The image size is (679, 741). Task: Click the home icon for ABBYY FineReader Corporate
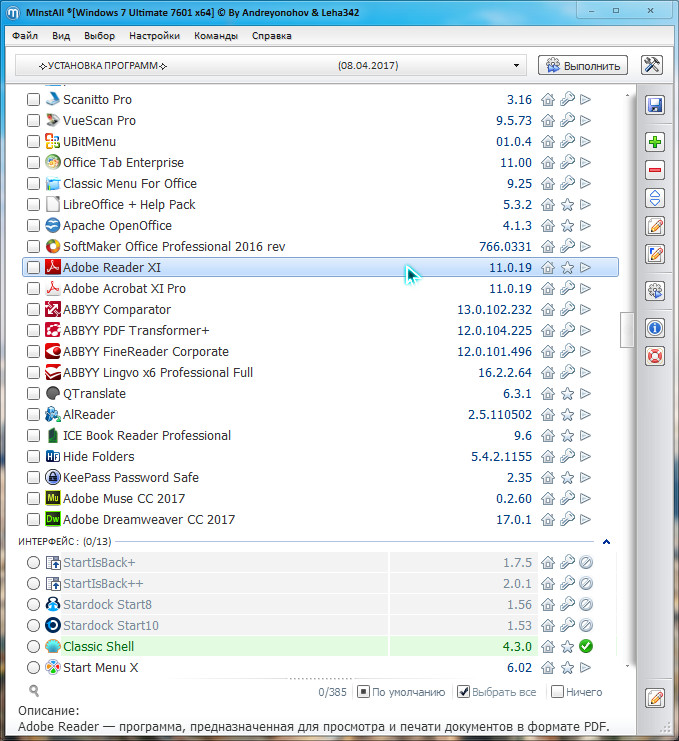tap(548, 352)
